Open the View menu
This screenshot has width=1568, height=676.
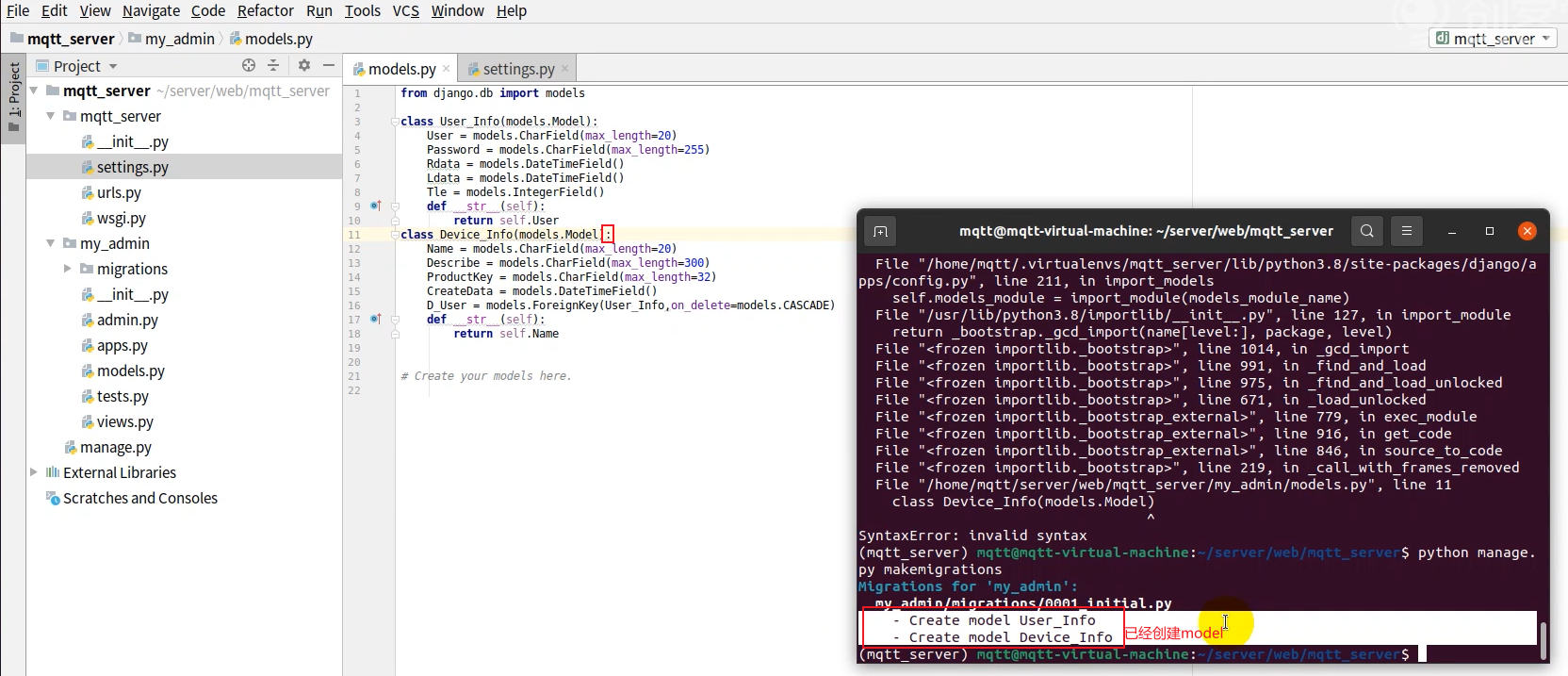tap(94, 10)
